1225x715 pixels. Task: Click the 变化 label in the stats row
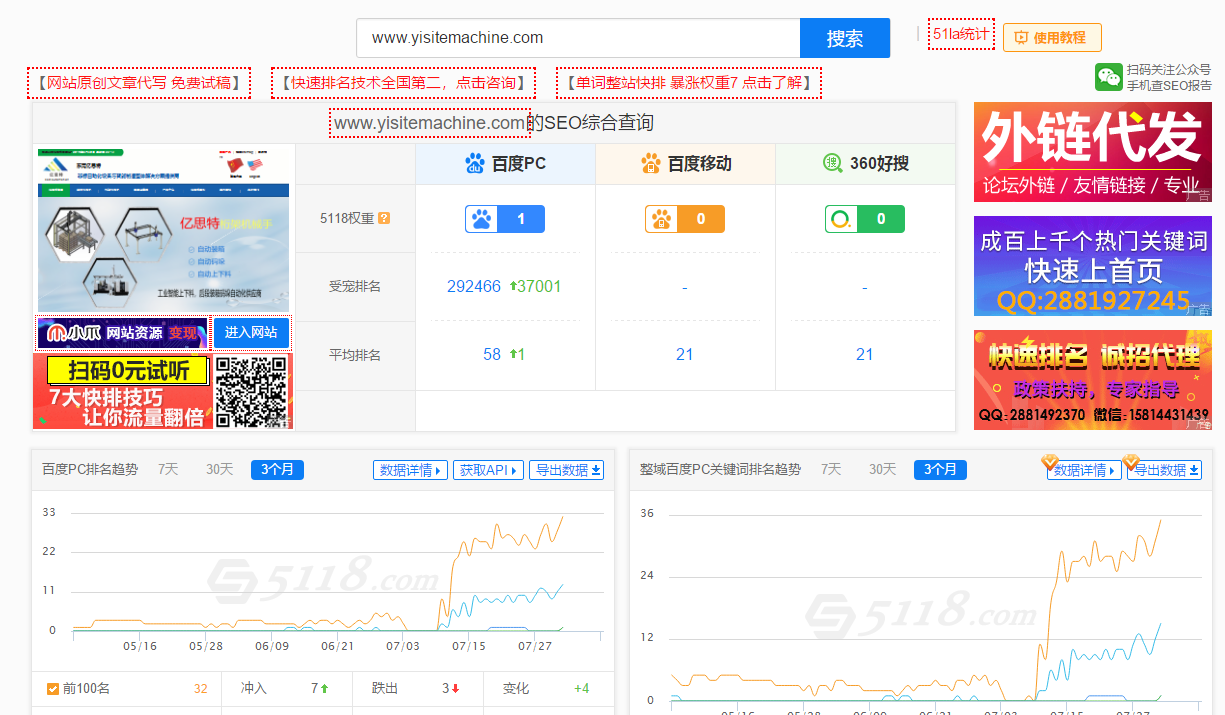point(516,689)
